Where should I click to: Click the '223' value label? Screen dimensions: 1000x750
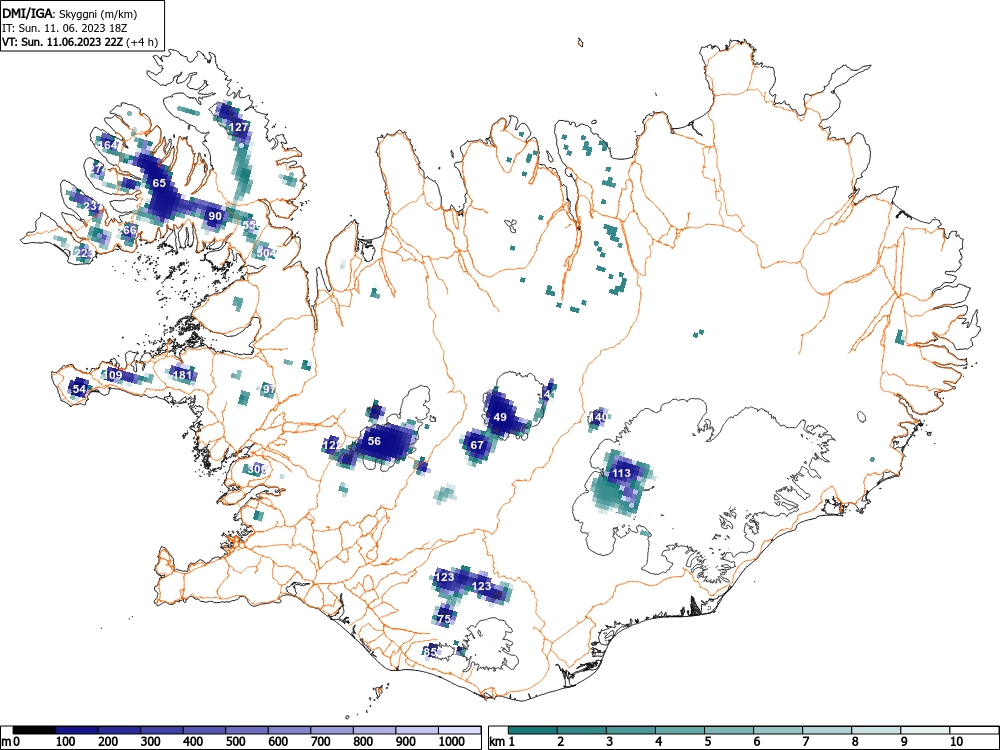pyautogui.click(x=84, y=253)
